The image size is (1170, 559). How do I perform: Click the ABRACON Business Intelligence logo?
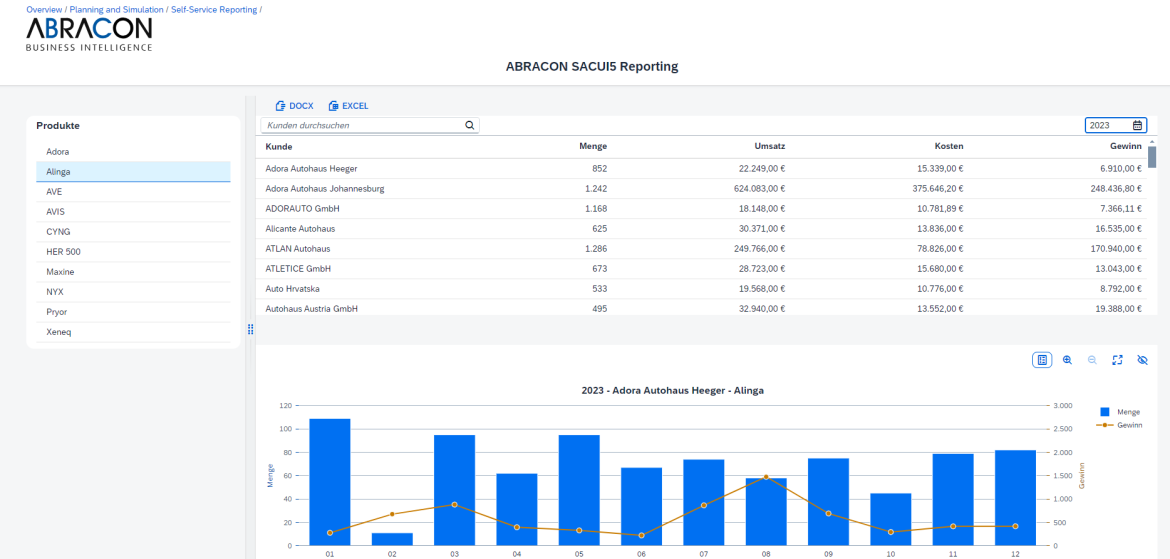89,33
